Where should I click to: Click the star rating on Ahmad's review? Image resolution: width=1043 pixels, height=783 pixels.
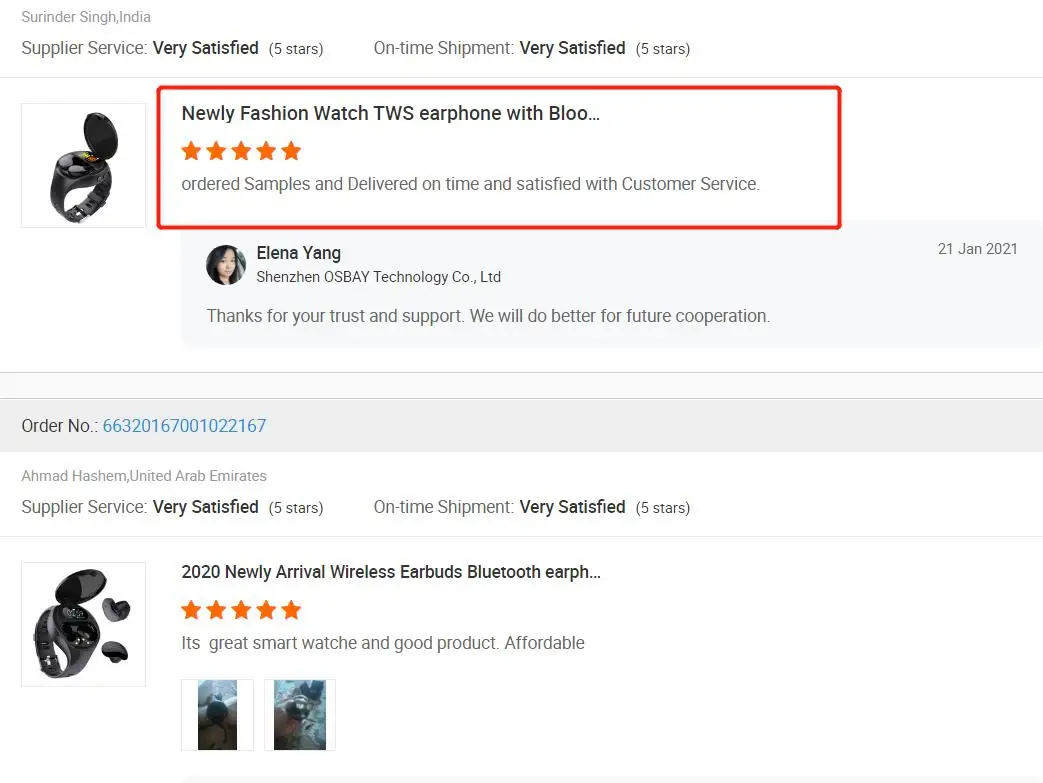coord(241,610)
